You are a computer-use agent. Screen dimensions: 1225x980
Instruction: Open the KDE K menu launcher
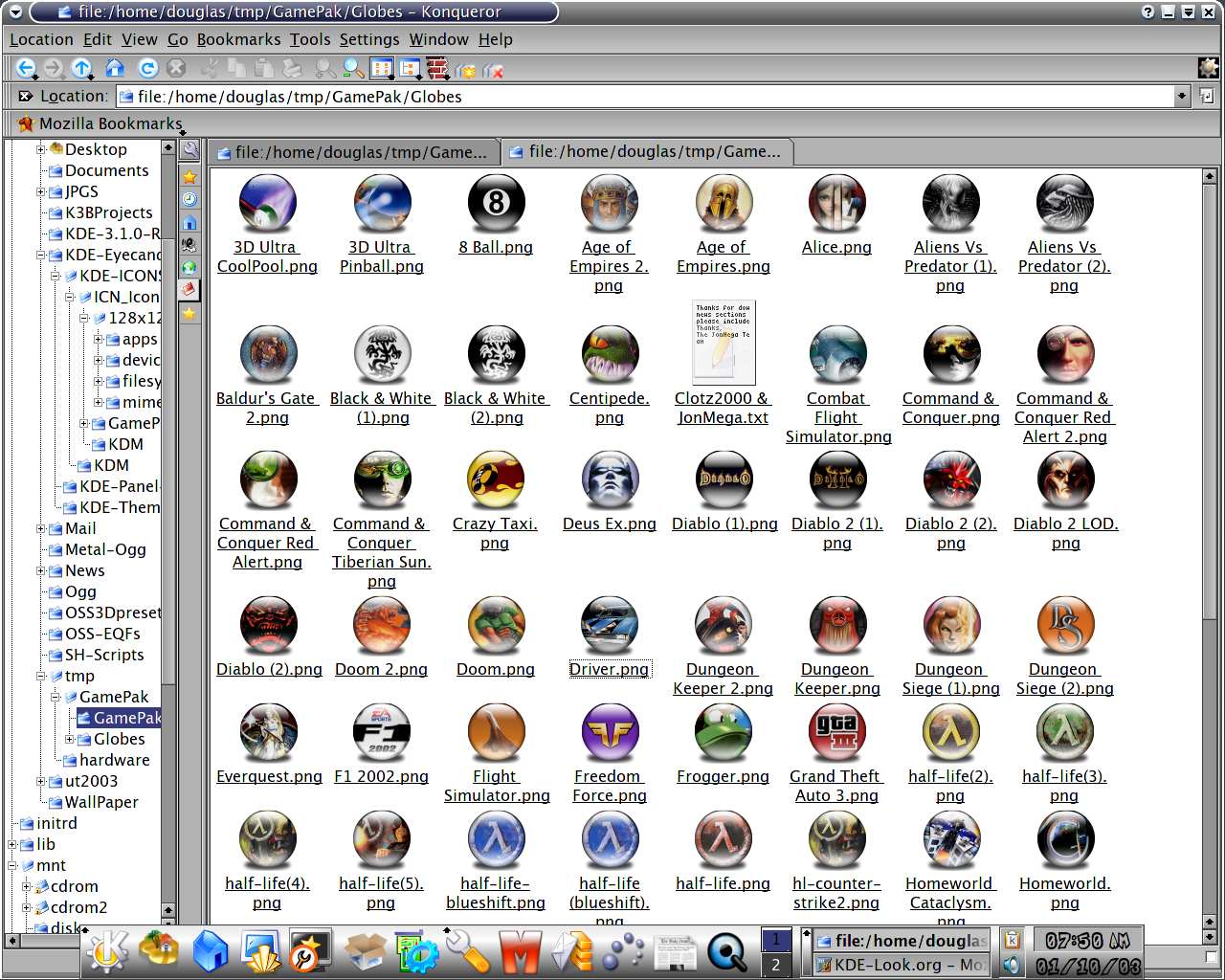[x=108, y=951]
